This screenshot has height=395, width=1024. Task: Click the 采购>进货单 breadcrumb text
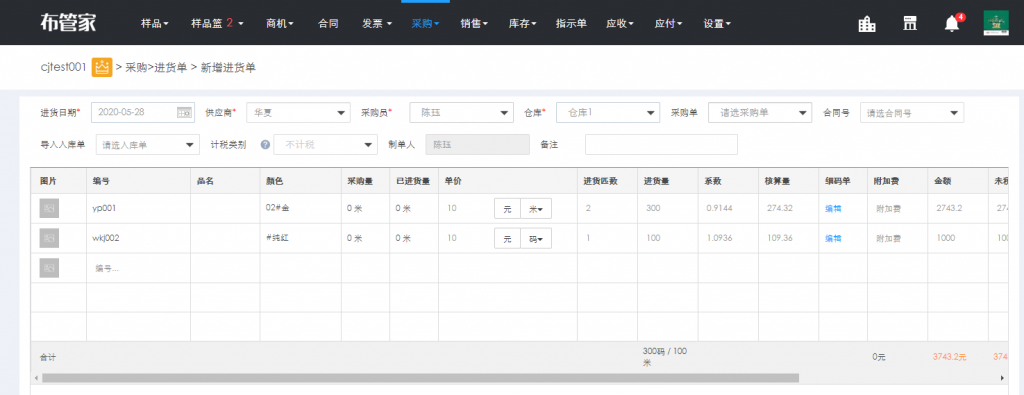tap(156, 67)
